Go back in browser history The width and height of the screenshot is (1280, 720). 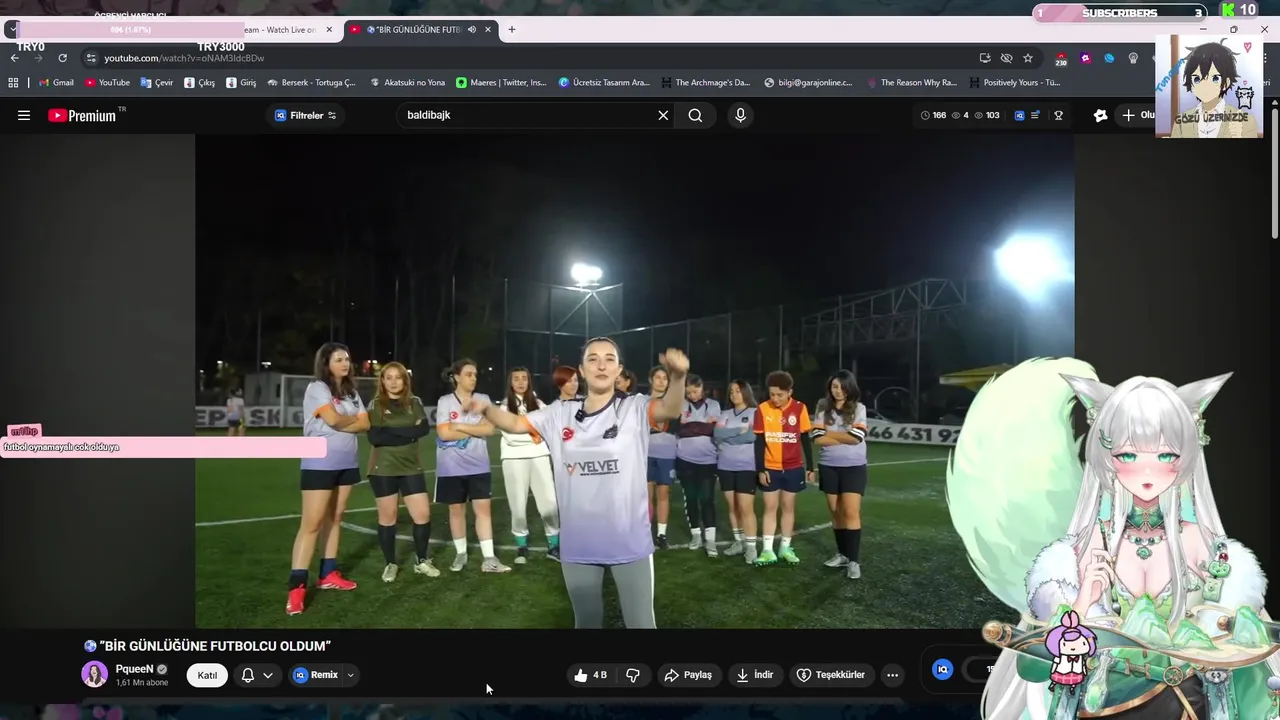tap(14, 58)
